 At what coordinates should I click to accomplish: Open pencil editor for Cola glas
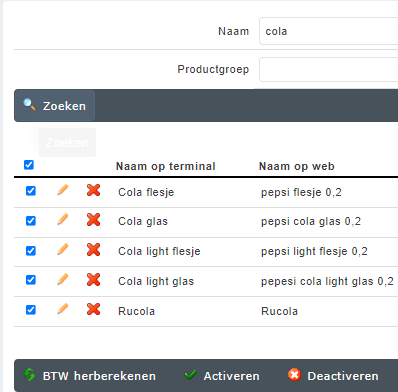[x=63, y=220]
